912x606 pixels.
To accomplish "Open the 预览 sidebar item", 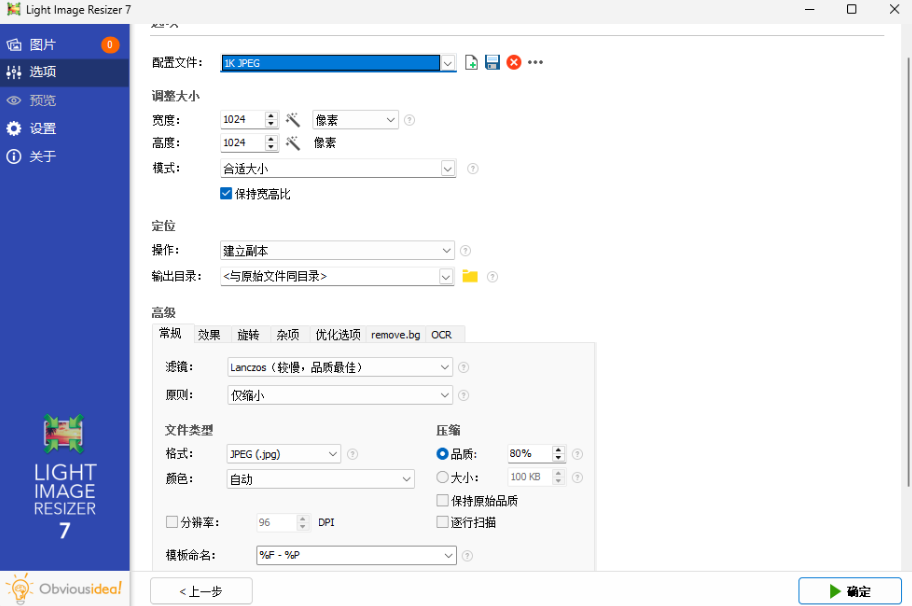I will click(64, 101).
